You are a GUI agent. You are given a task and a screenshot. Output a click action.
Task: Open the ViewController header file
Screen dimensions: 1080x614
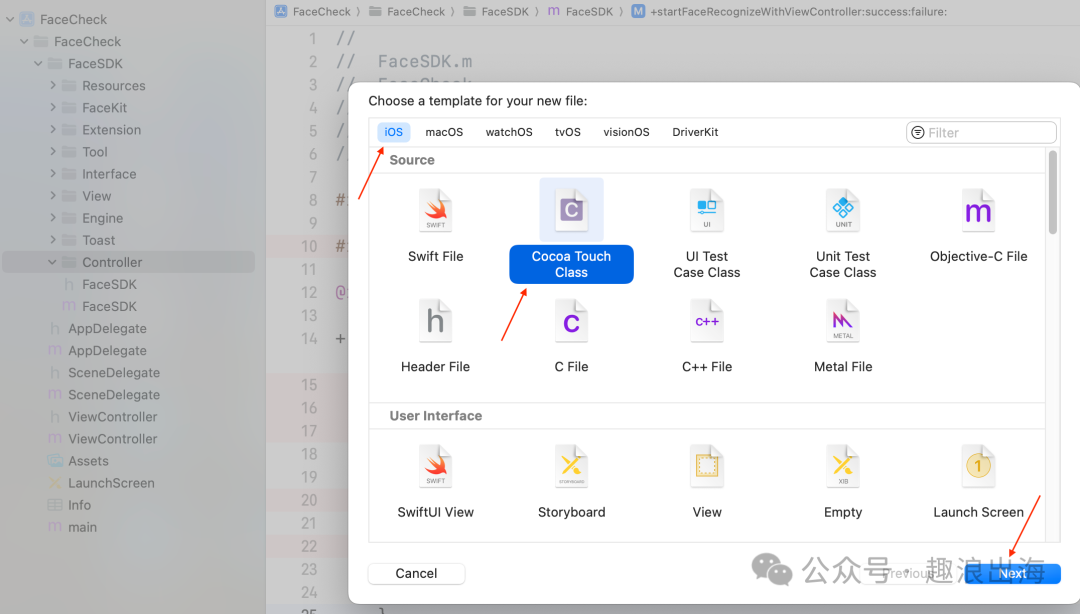coord(103,417)
